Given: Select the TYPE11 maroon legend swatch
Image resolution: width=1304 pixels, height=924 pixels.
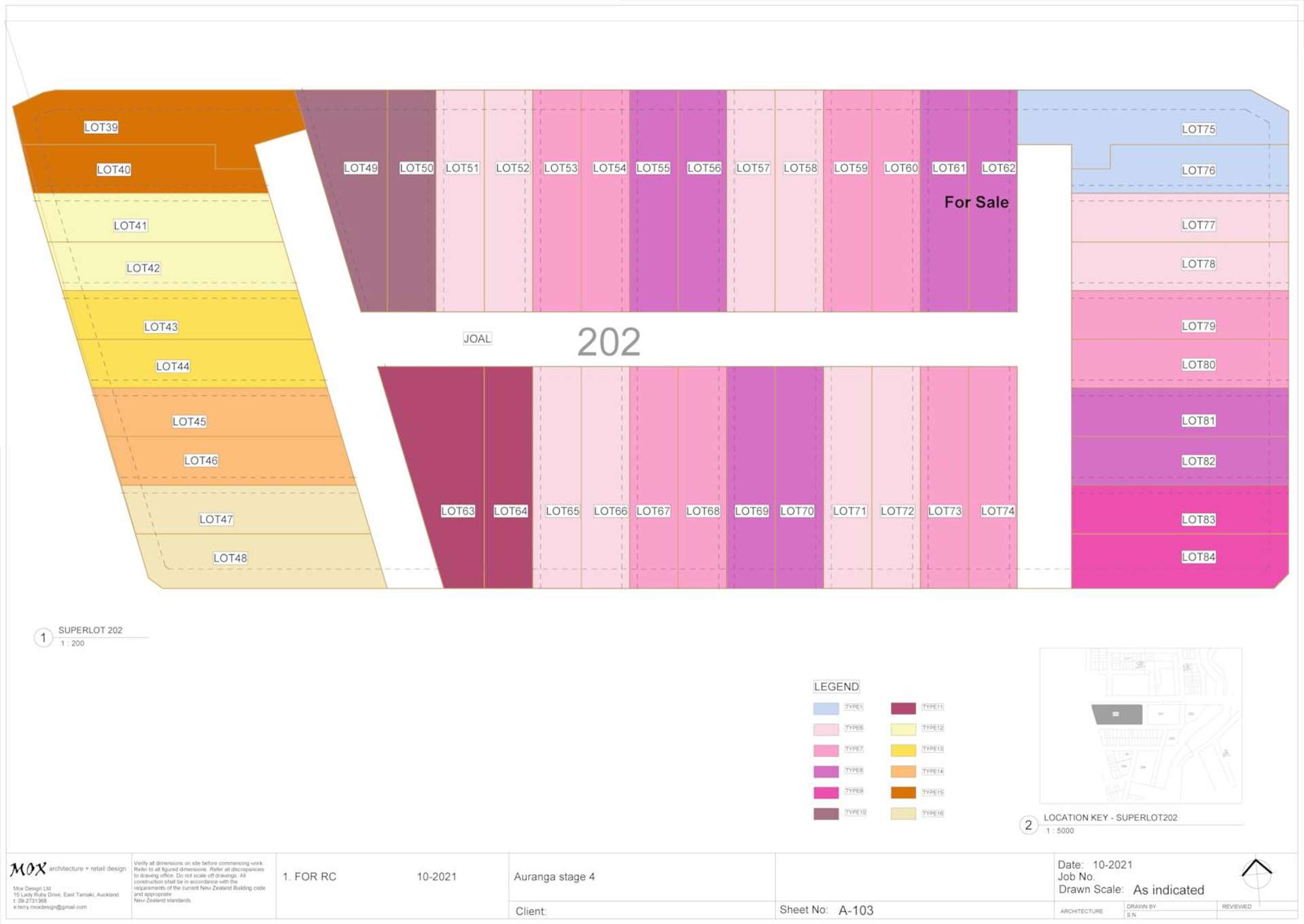Looking at the screenshot, I should coord(903,708).
